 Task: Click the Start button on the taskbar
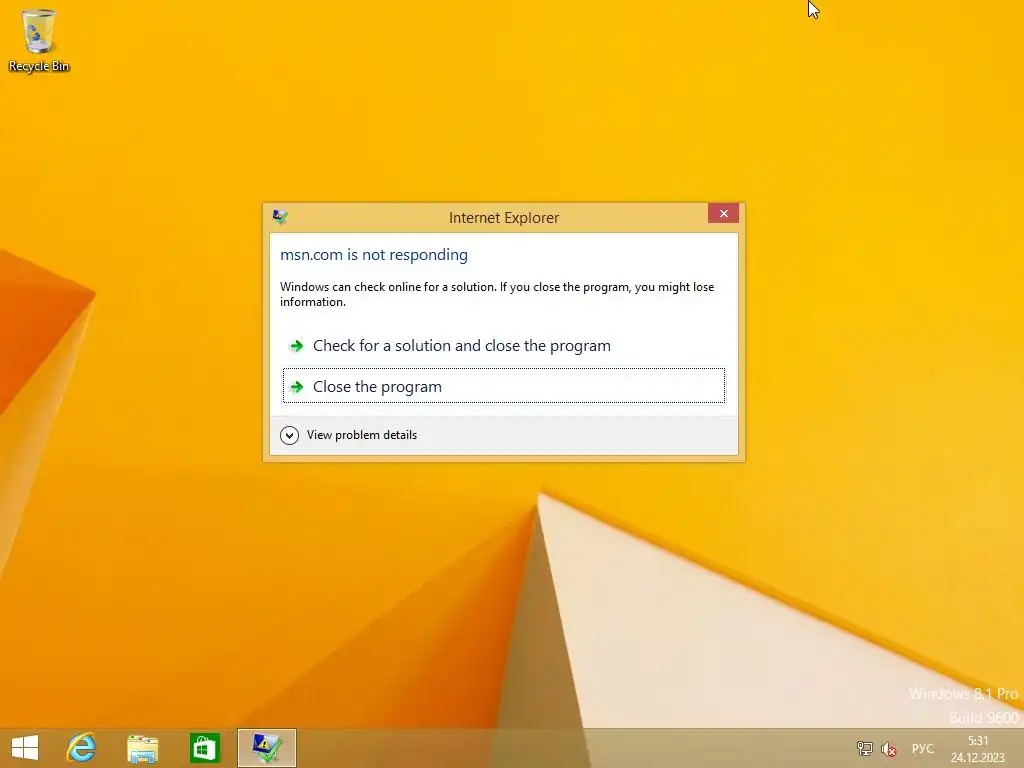[x=25, y=748]
